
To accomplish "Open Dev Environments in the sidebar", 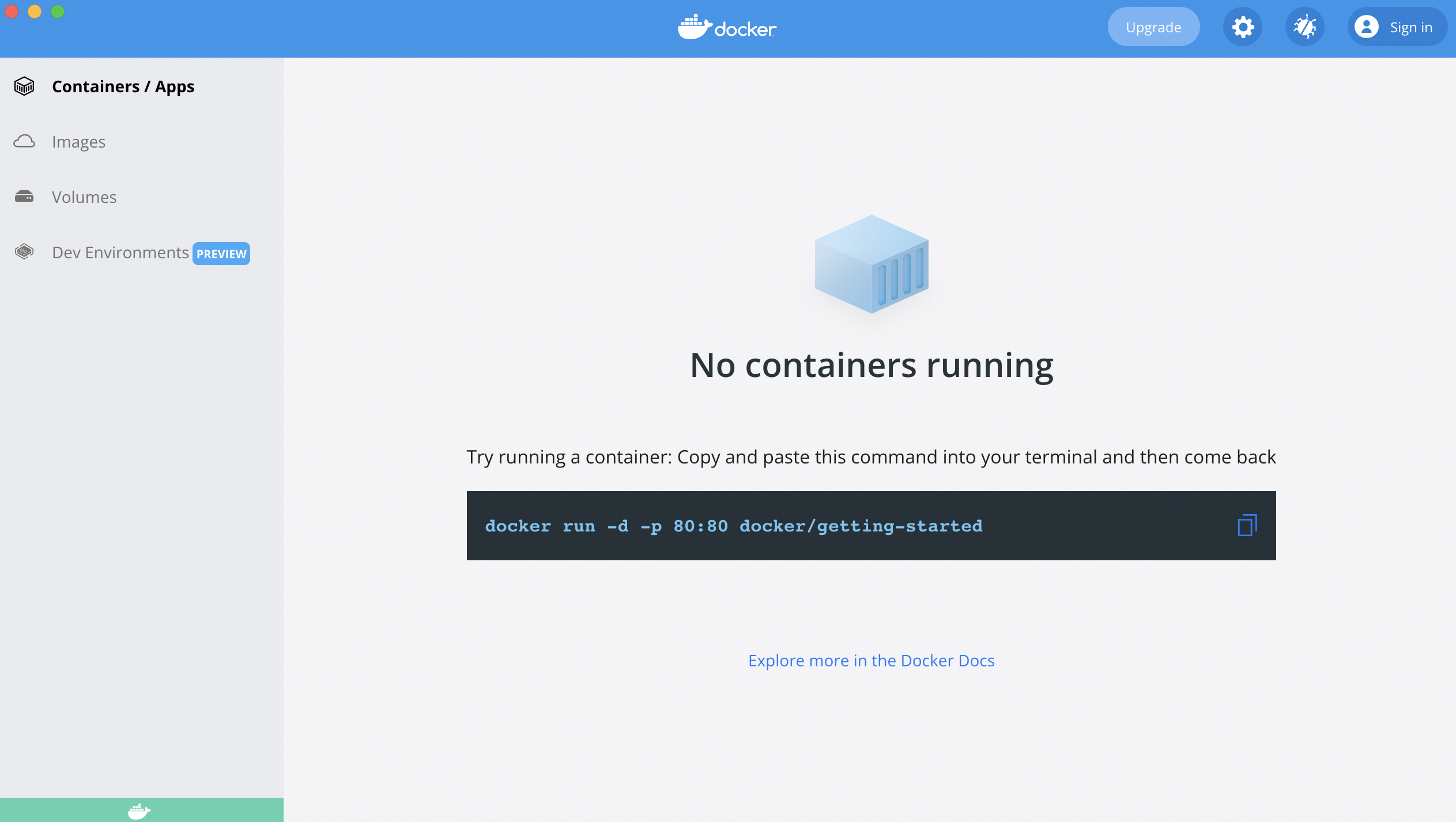I will click(120, 252).
